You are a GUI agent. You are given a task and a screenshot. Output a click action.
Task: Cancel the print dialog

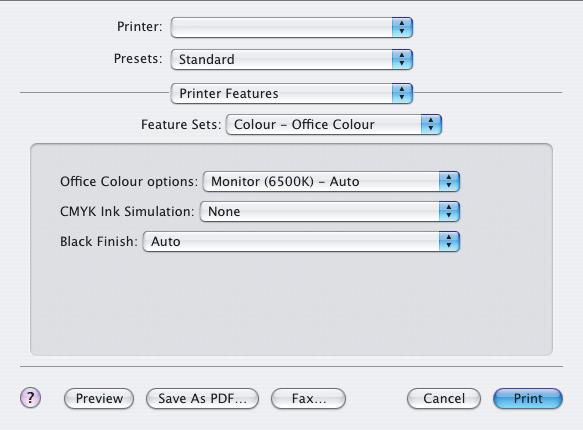[444, 398]
